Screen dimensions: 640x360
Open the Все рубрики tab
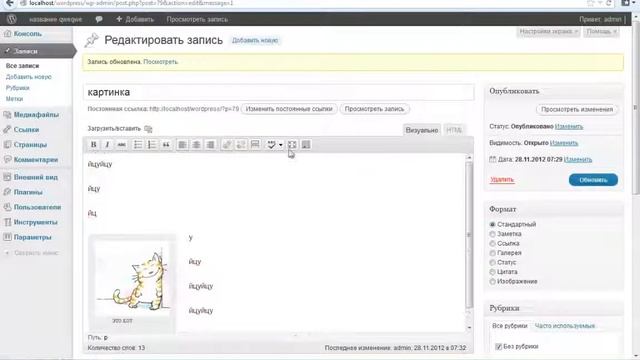point(510,326)
